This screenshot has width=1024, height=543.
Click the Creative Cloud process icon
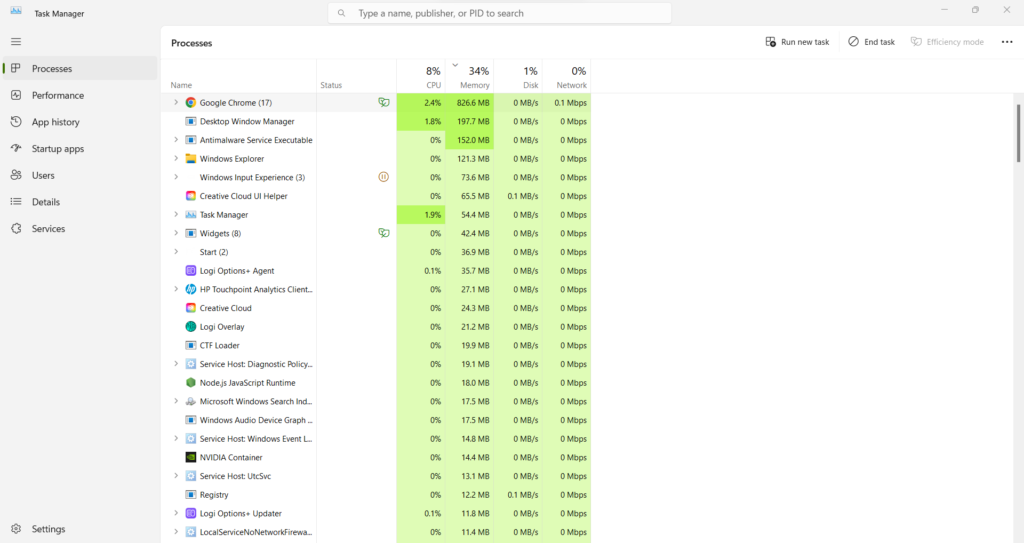tap(191, 308)
